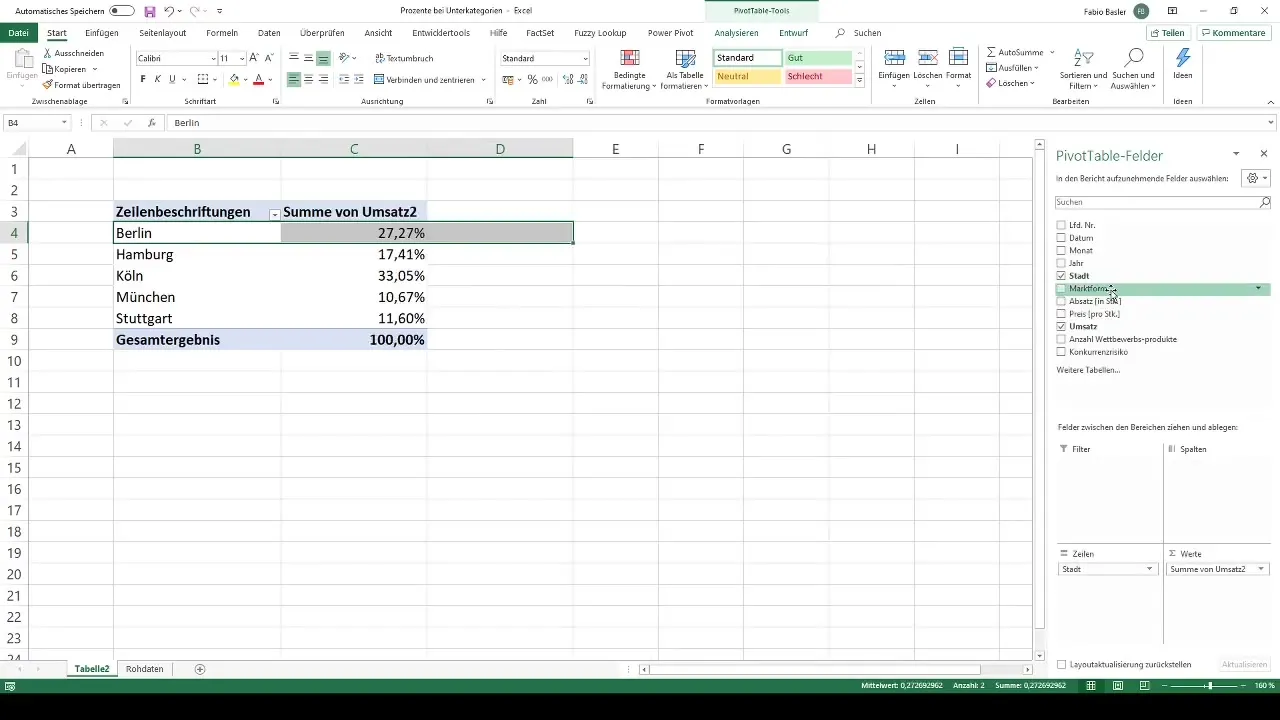This screenshot has width=1280, height=720.
Task: Click the Format übertragen brush icon
Action: (48, 85)
